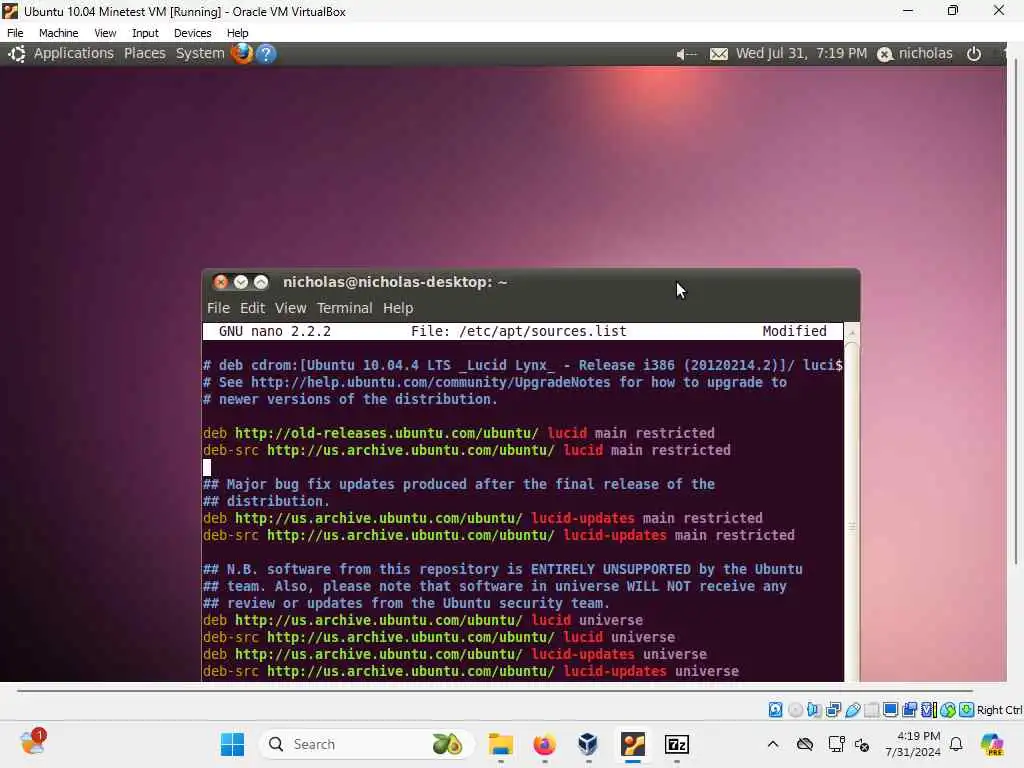Open the Ubuntu Applications menu

[74, 54]
